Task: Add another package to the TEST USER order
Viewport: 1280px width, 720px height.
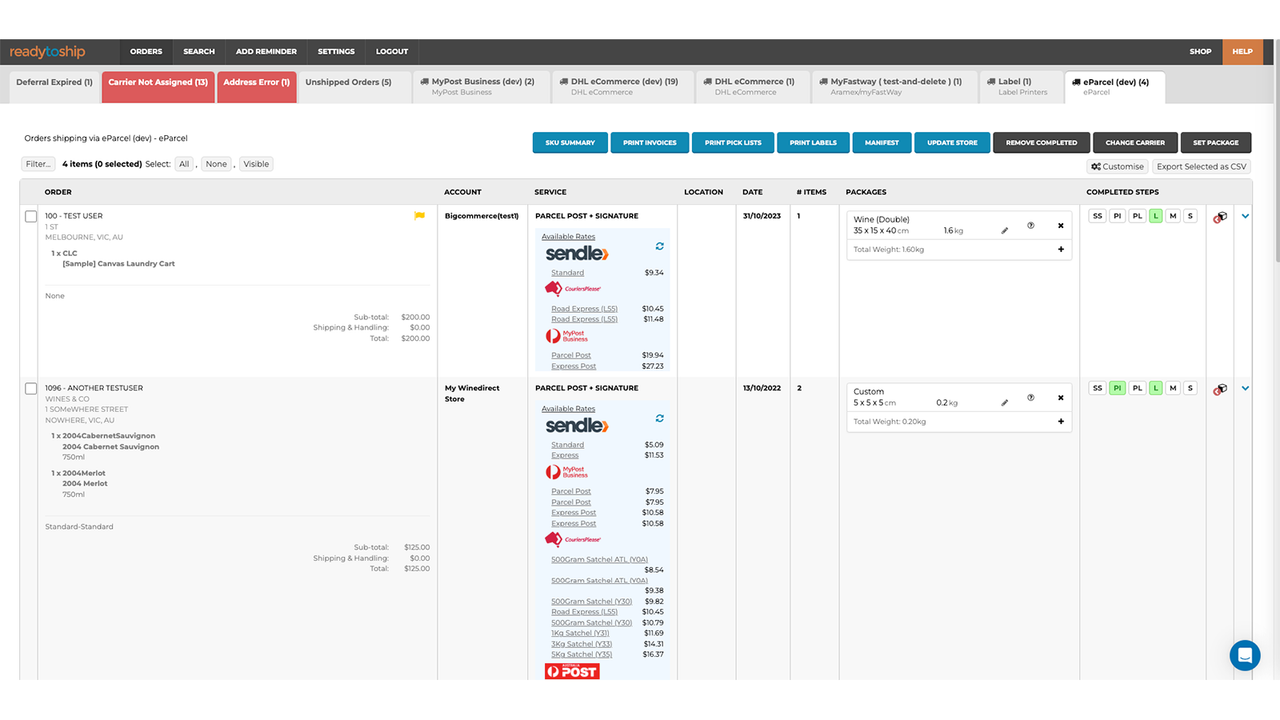Action: pyautogui.click(x=1060, y=249)
